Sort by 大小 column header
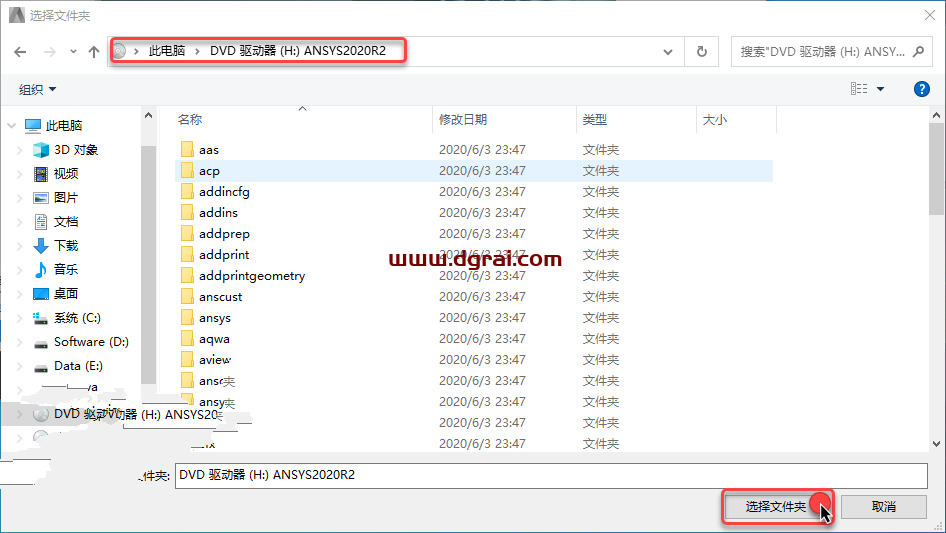 715,120
